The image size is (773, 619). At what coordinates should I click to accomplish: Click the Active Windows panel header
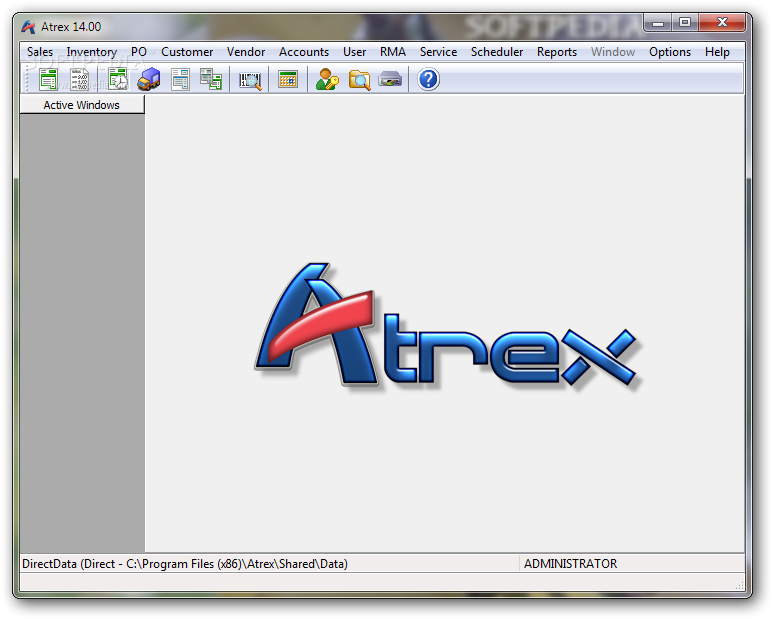[x=82, y=105]
